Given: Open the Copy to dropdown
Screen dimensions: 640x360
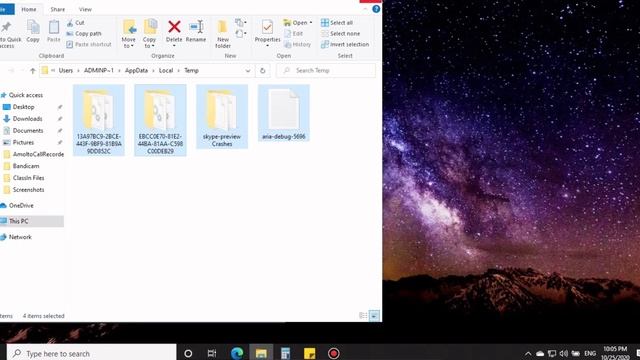Looking at the screenshot, I should click(x=149, y=34).
